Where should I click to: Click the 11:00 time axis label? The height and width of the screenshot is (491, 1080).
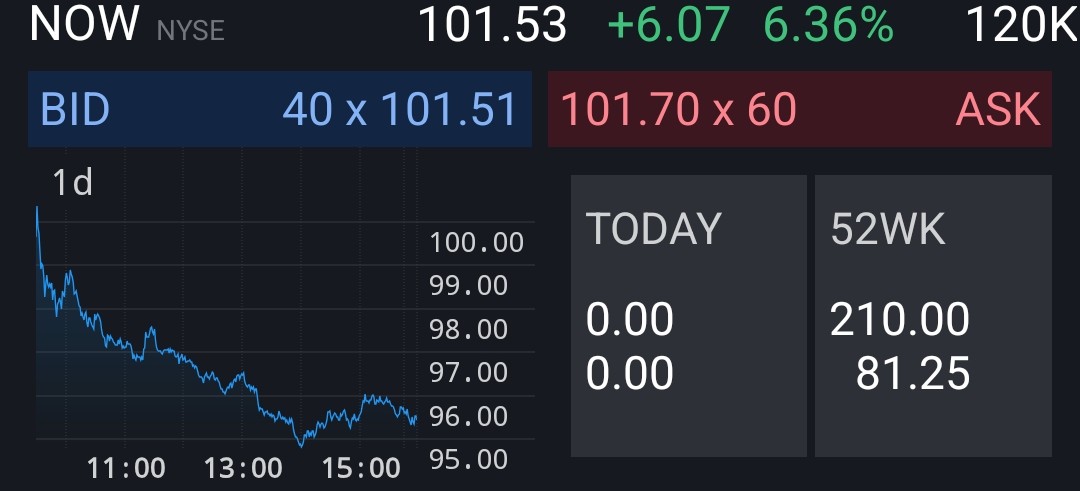click(126, 468)
